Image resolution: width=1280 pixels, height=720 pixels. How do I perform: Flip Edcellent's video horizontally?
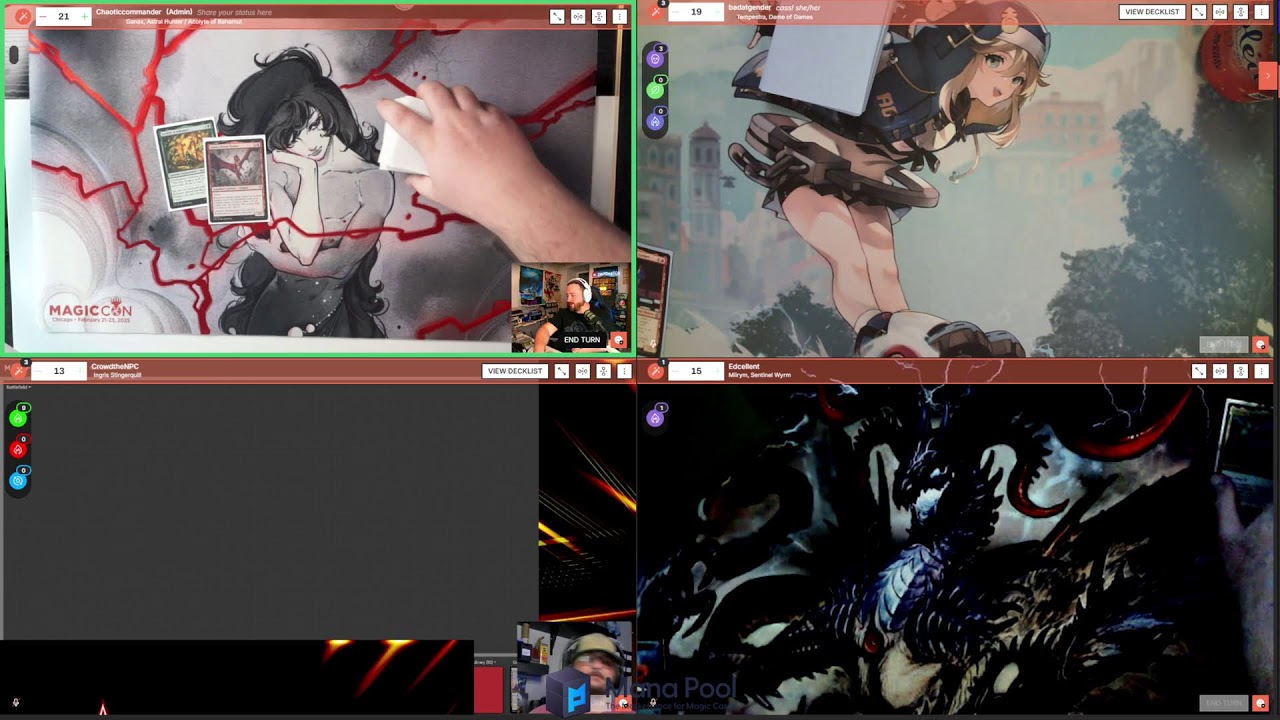(1220, 371)
